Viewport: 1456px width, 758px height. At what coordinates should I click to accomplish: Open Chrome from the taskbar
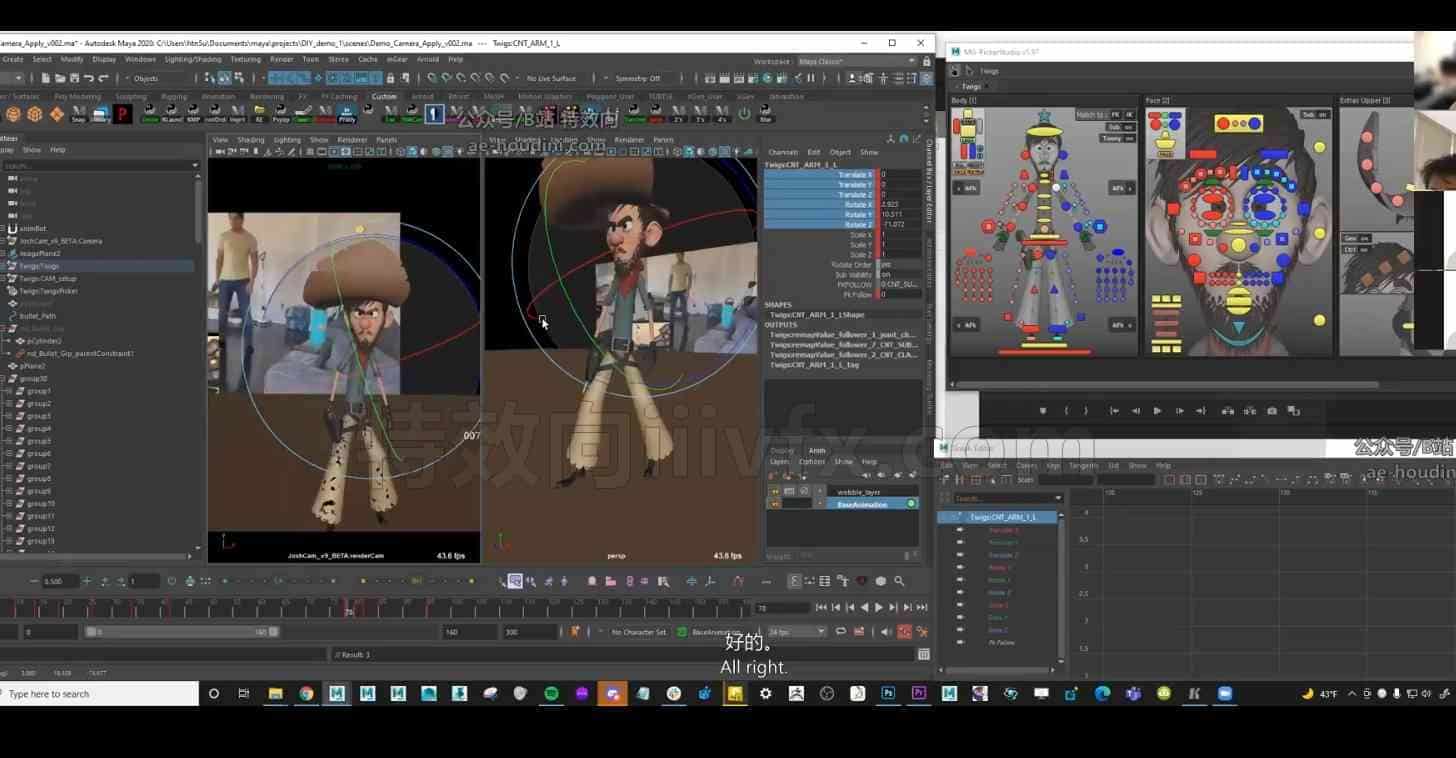pos(306,693)
